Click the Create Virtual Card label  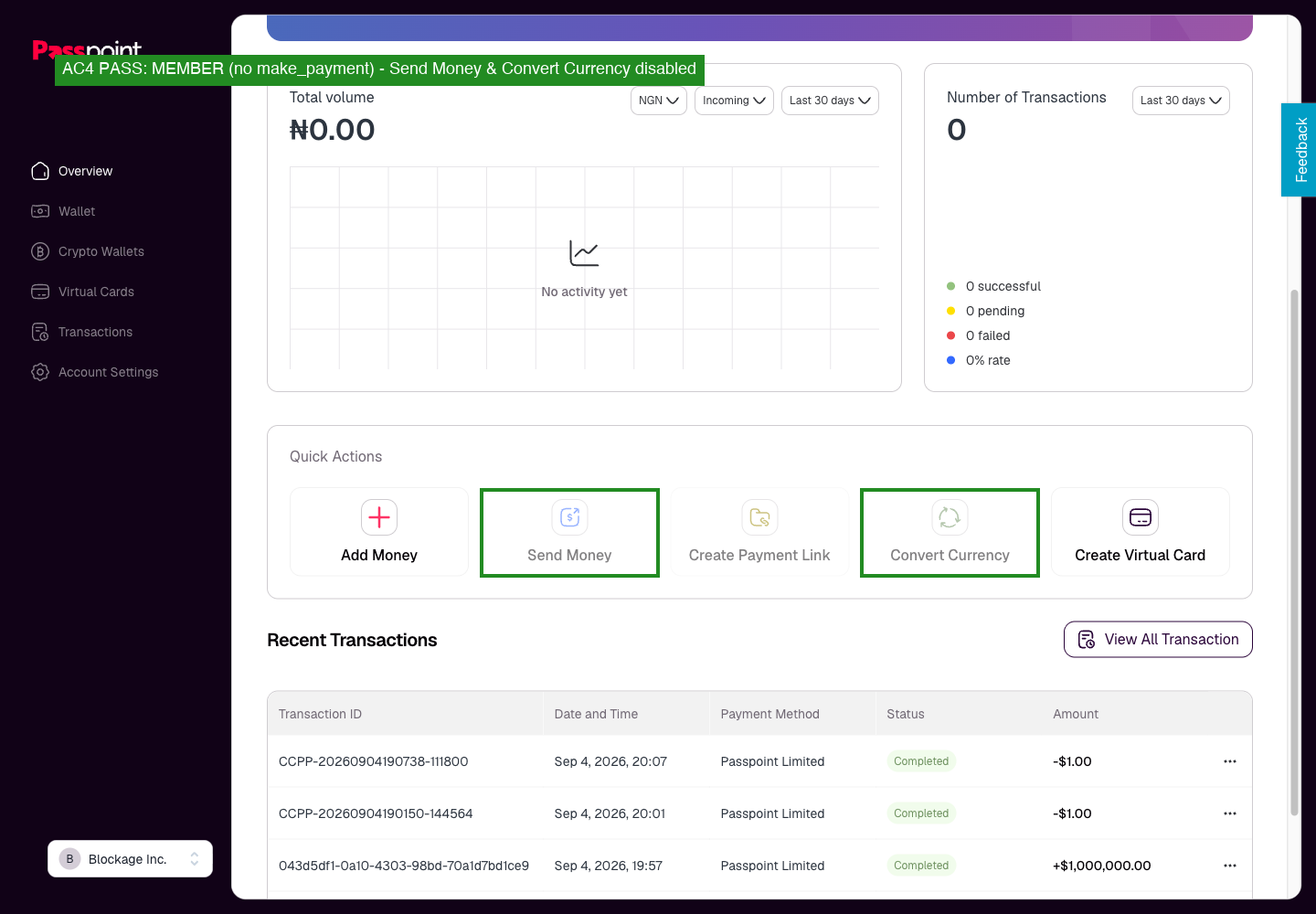(1141, 555)
